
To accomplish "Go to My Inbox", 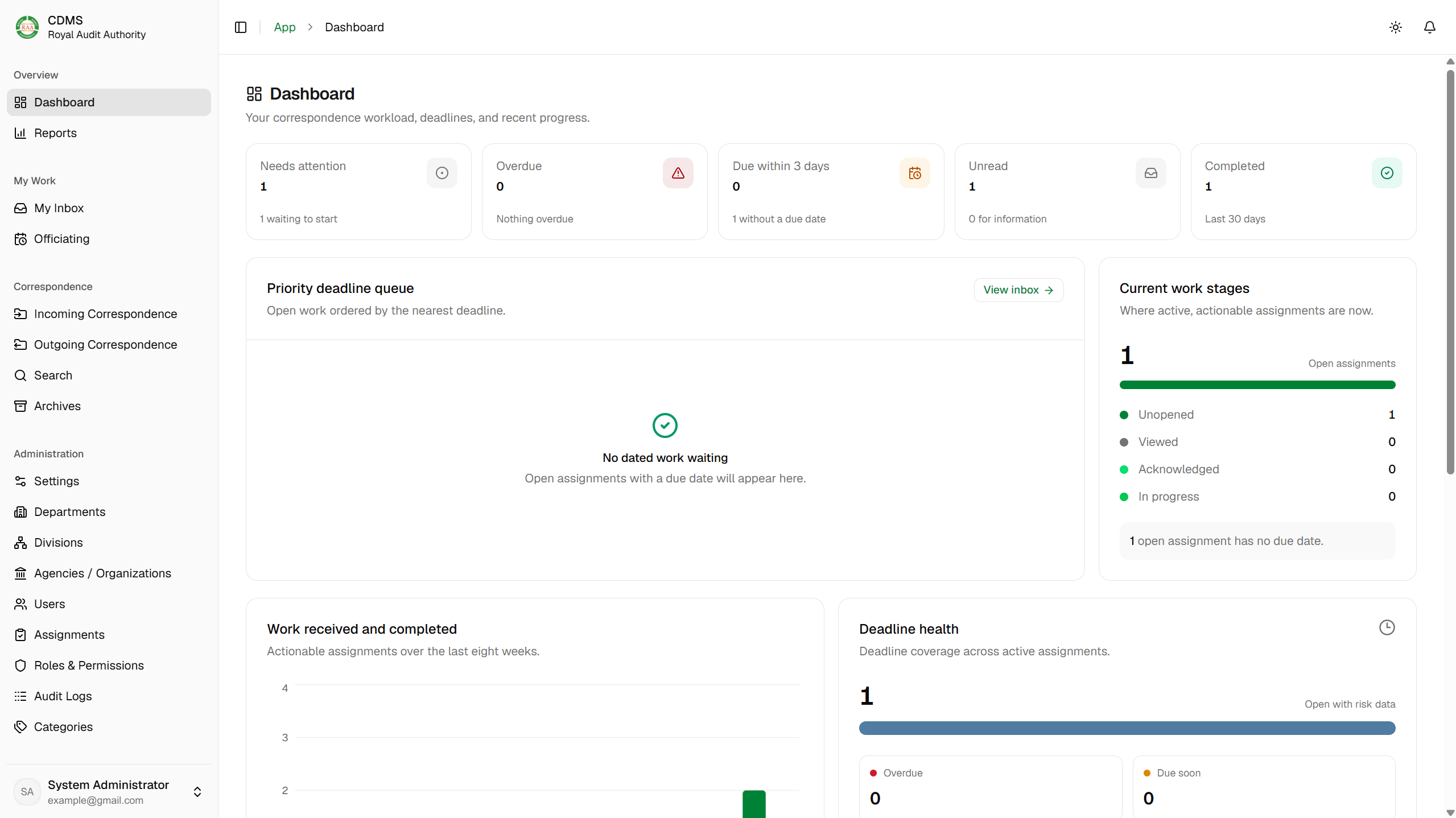I will point(109,208).
